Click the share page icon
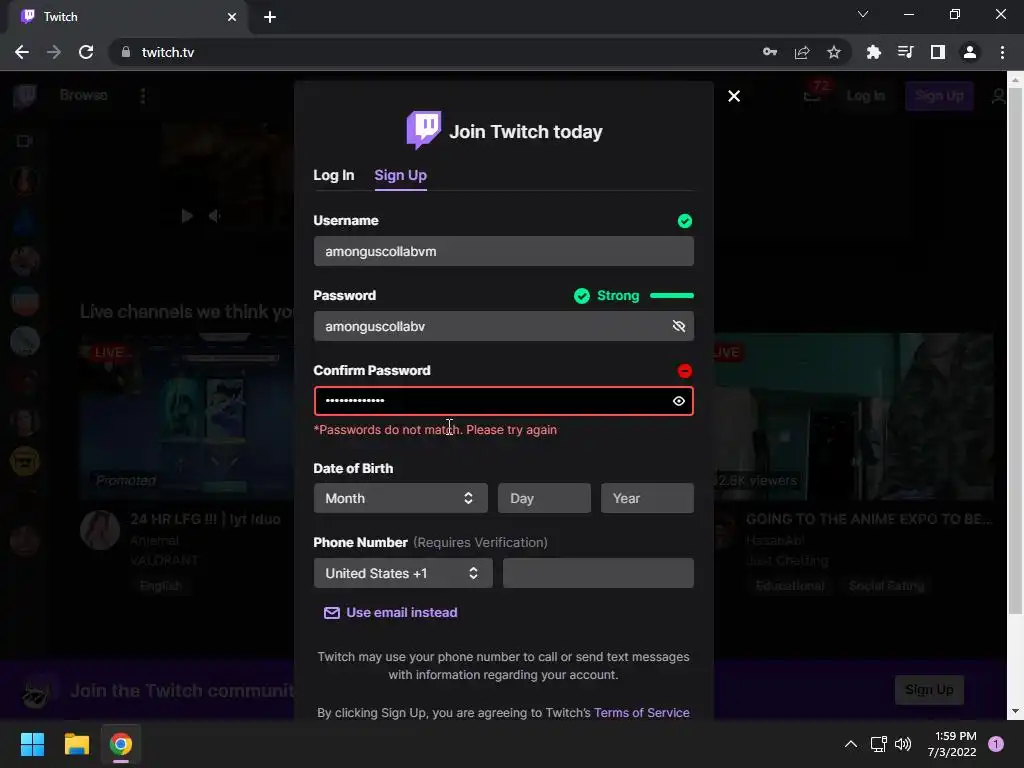Screen dimensions: 1024x768 click(x=802, y=52)
